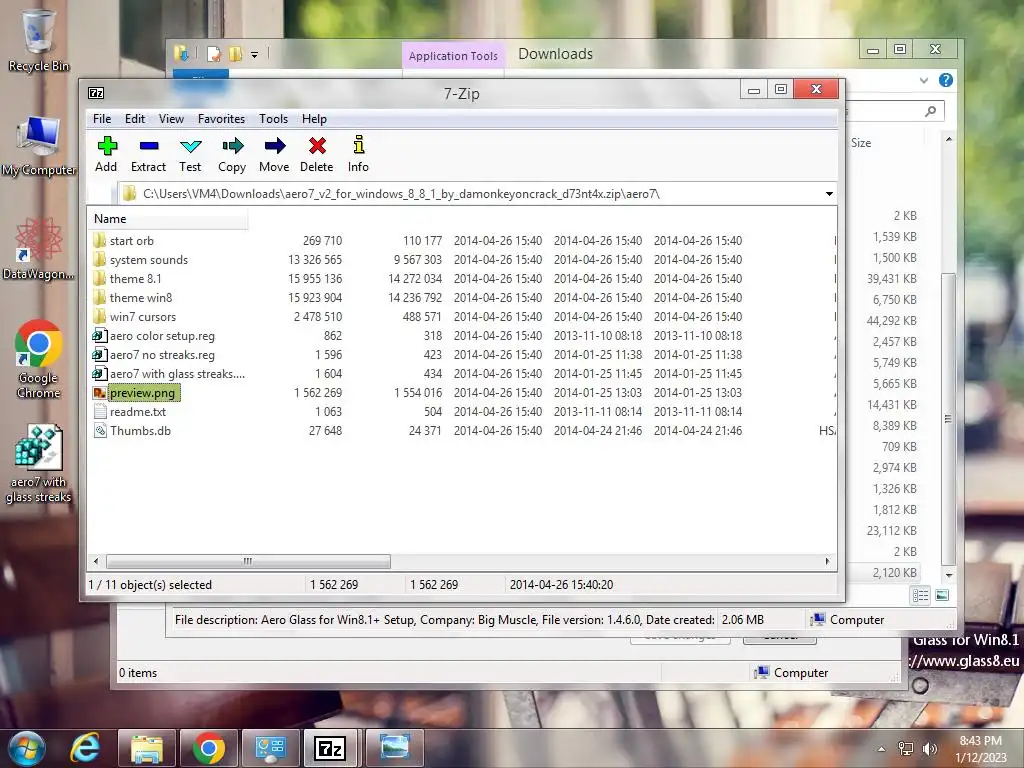Open the My Computer desktop icon

pyautogui.click(x=39, y=146)
